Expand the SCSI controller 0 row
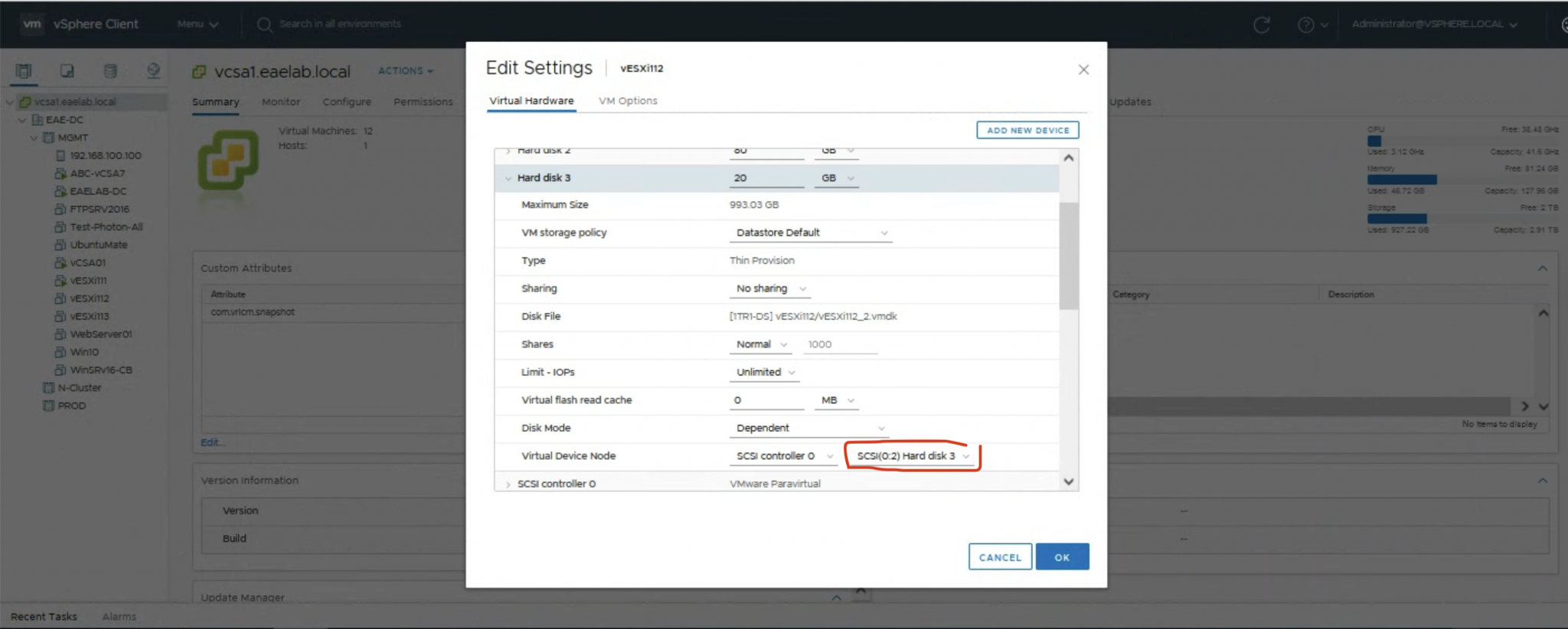 [x=508, y=484]
